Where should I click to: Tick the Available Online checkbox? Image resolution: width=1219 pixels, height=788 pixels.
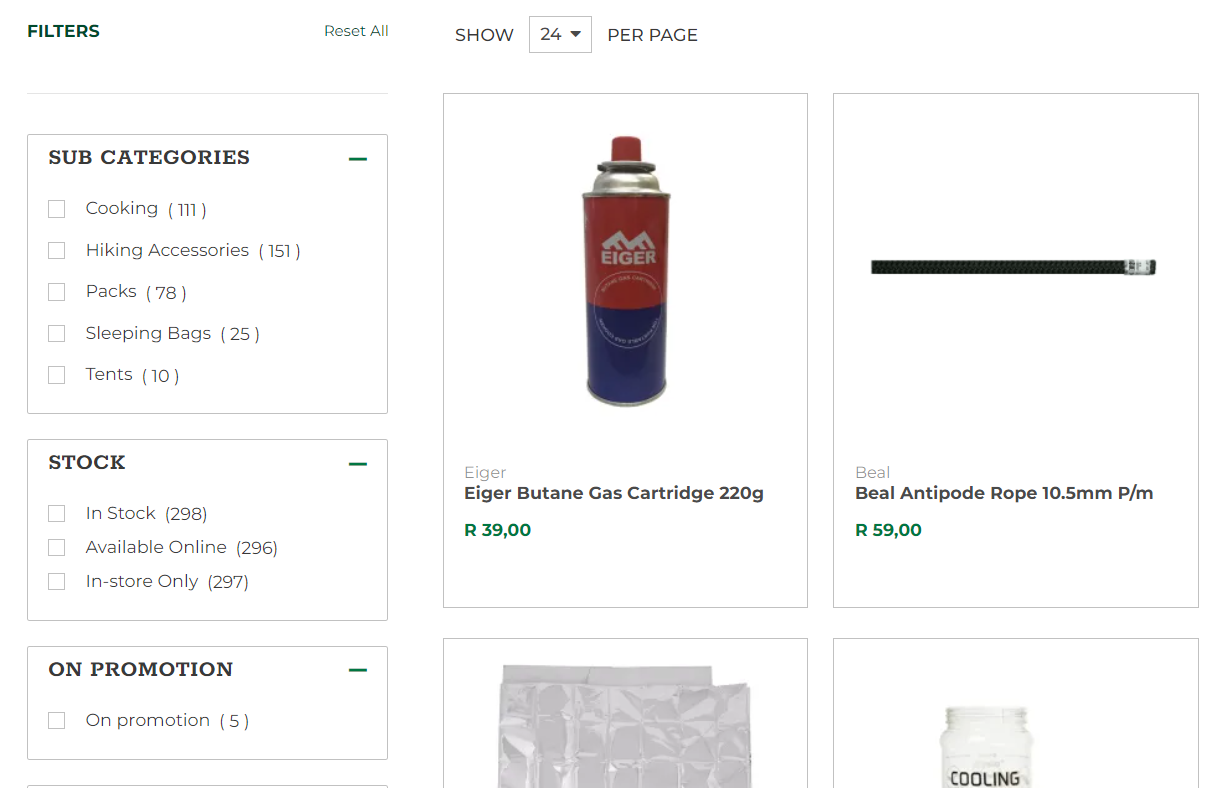point(57,548)
